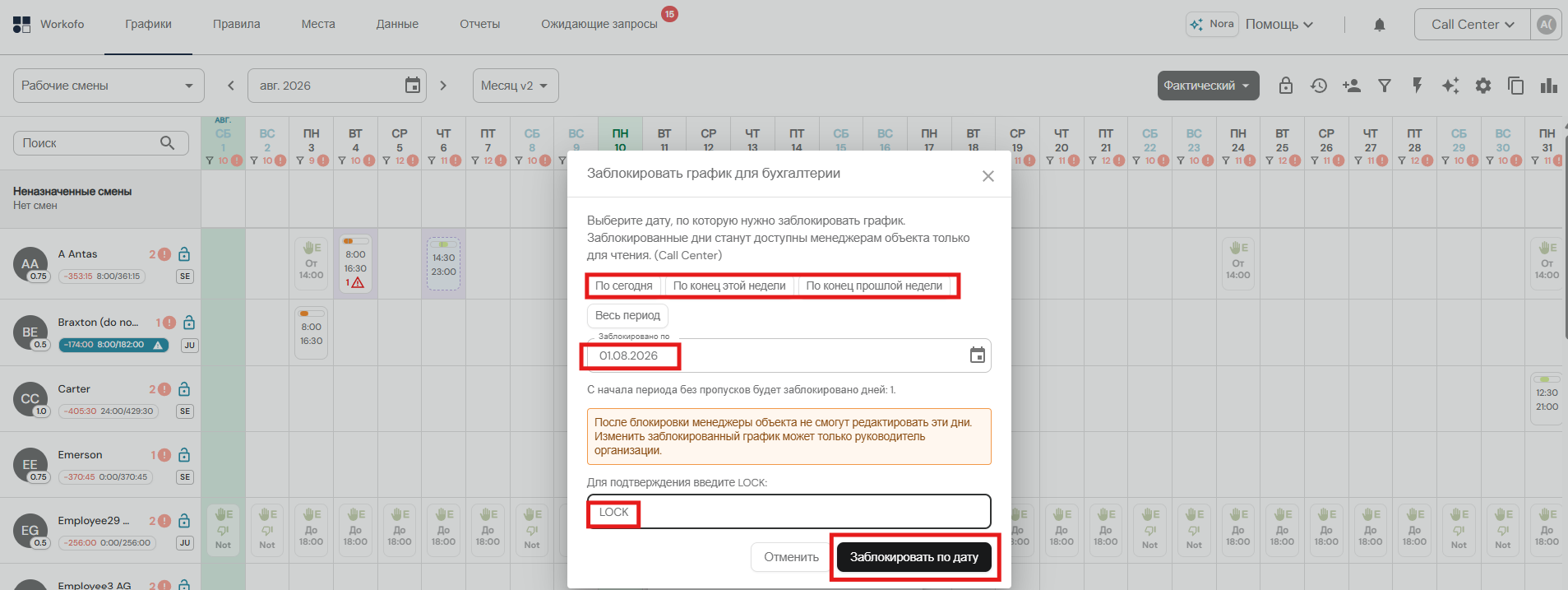Click alert badge beside Carter
Viewport: 1568px width, 590px height.
pyautogui.click(x=164, y=389)
